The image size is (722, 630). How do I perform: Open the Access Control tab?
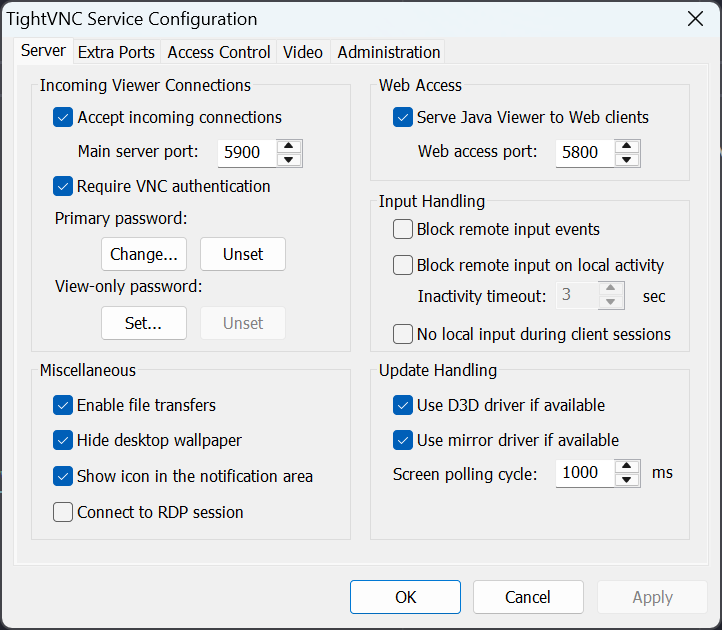pos(219,52)
